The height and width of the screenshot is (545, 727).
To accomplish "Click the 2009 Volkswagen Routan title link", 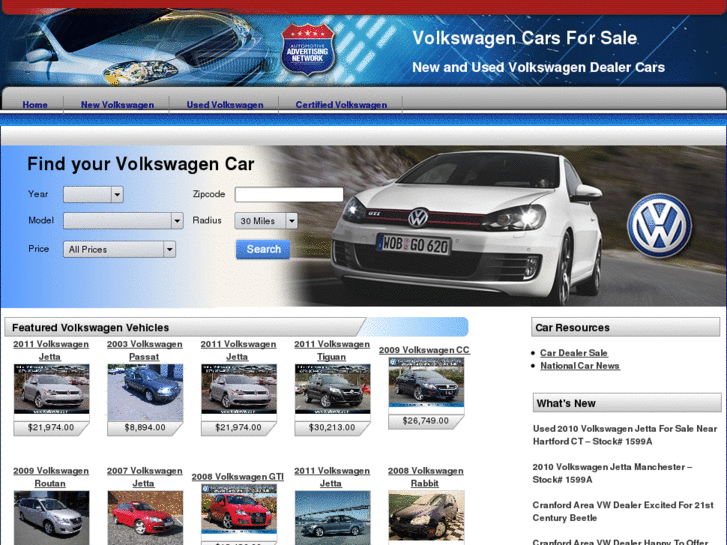I will 51,477.
